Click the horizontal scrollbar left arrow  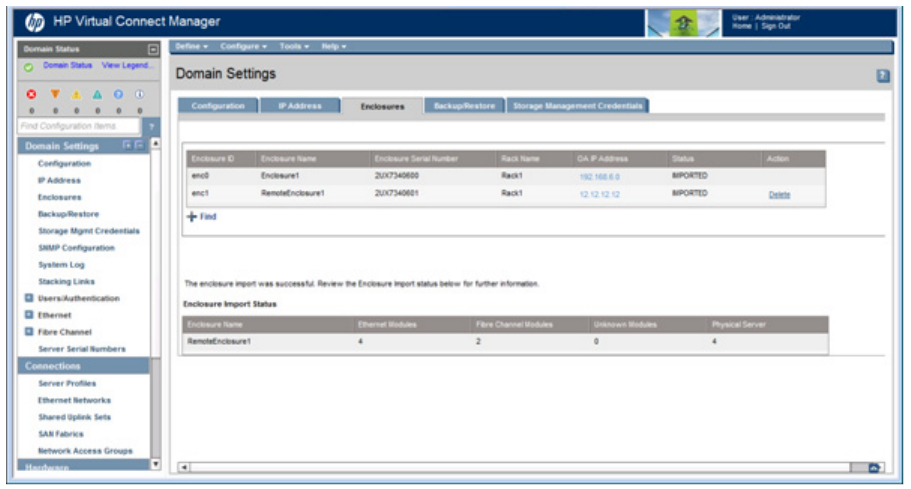point(184,467)
